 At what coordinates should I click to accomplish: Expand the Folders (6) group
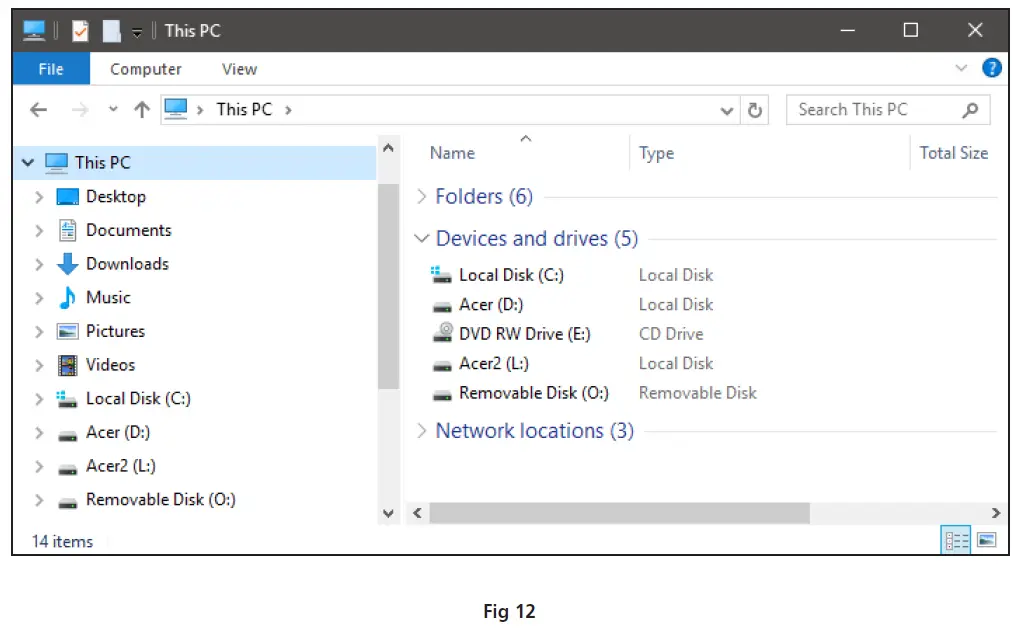[421, 197]
